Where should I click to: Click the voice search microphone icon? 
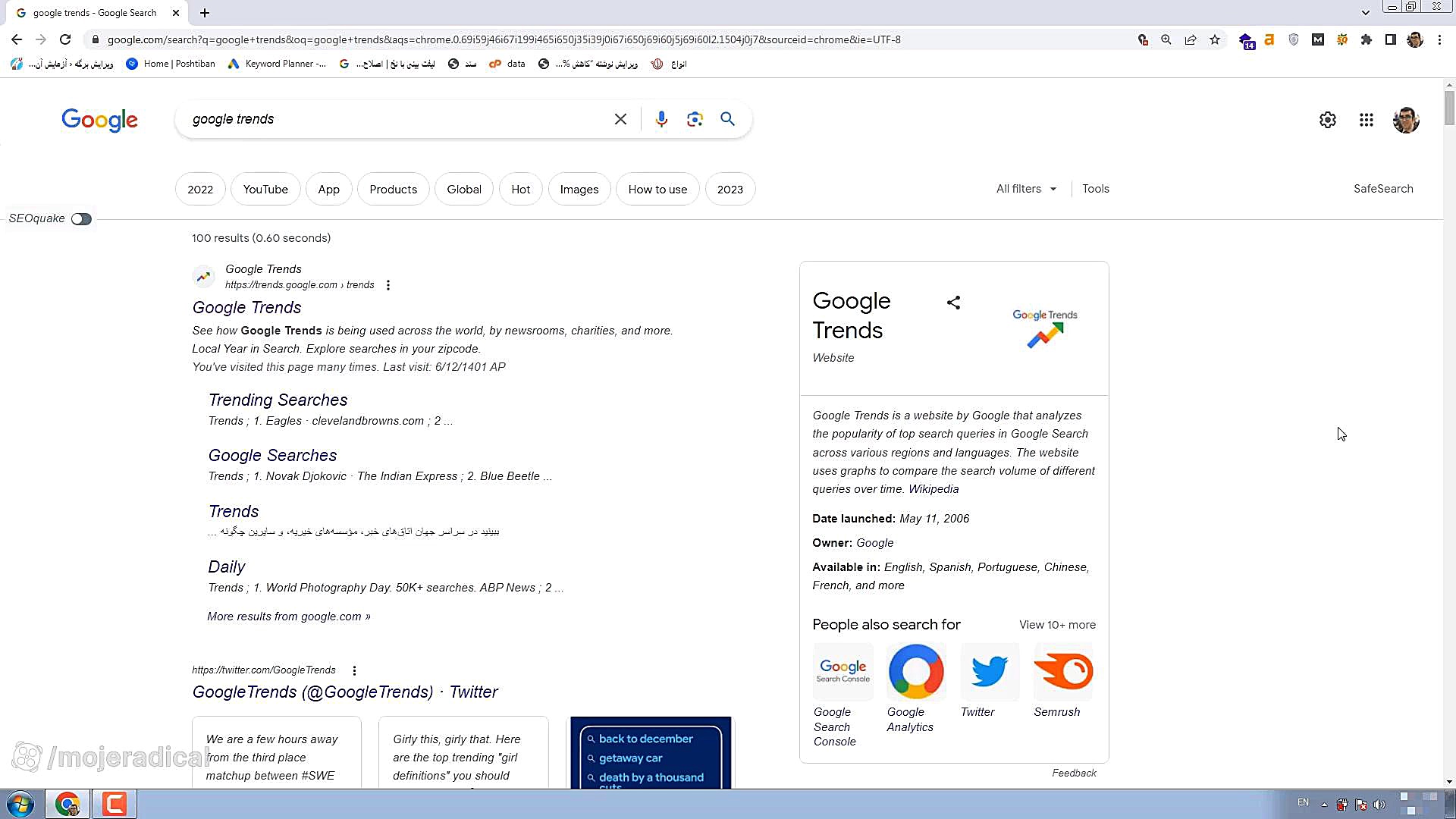[x=661, y=119]
